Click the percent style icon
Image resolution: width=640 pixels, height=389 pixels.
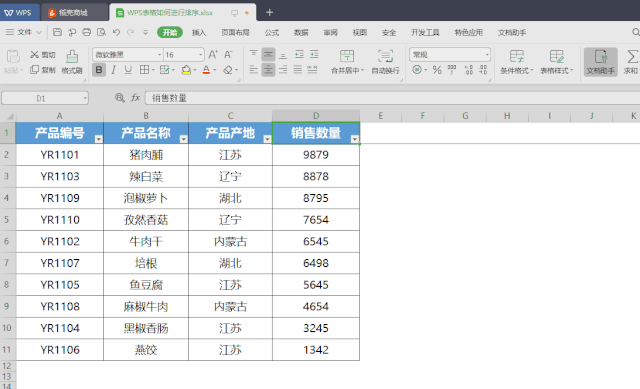tap(437, 70)
